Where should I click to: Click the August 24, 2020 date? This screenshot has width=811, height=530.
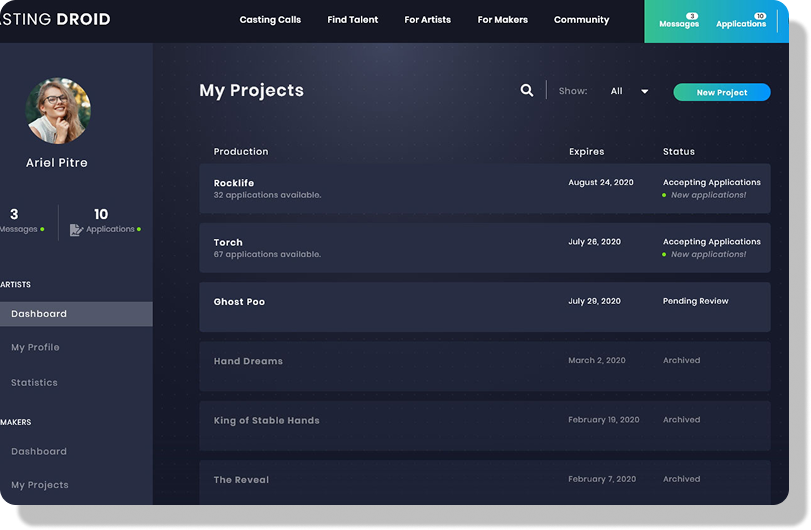coord(600,183)
